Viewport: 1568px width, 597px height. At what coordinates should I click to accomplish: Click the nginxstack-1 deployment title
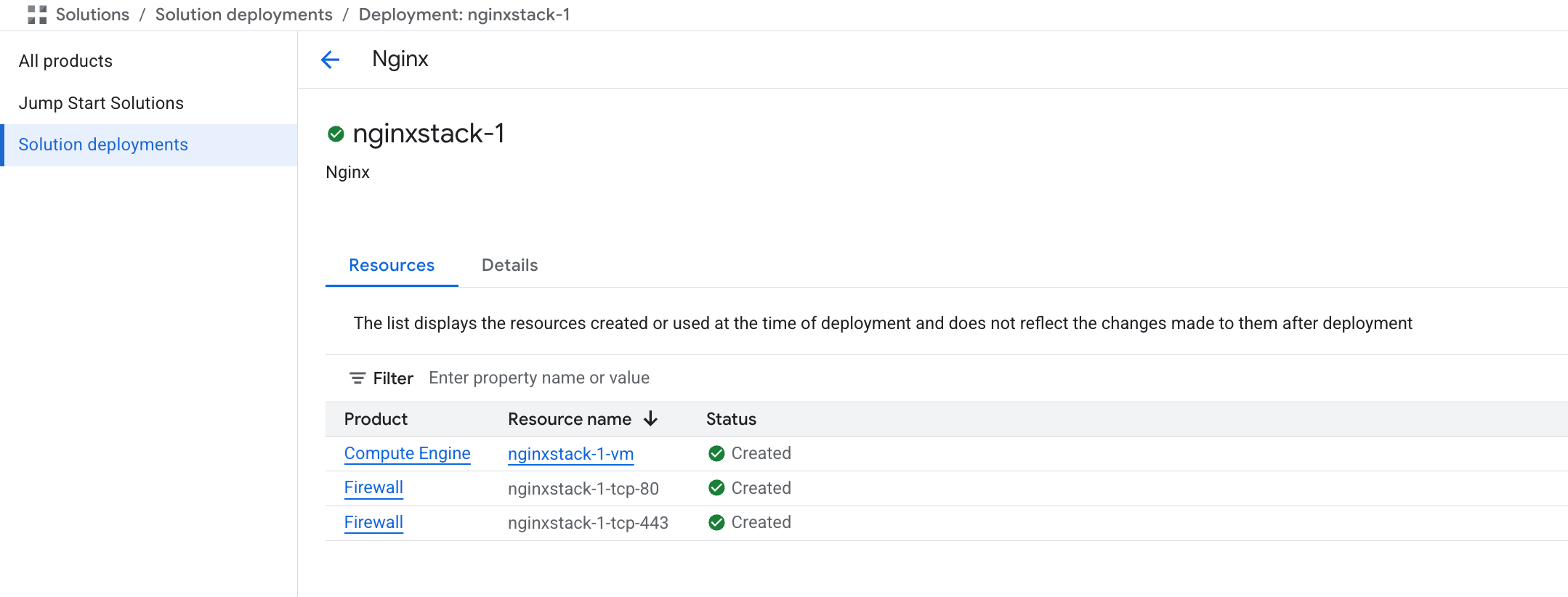pyautogui.click(x=429, y=134)
